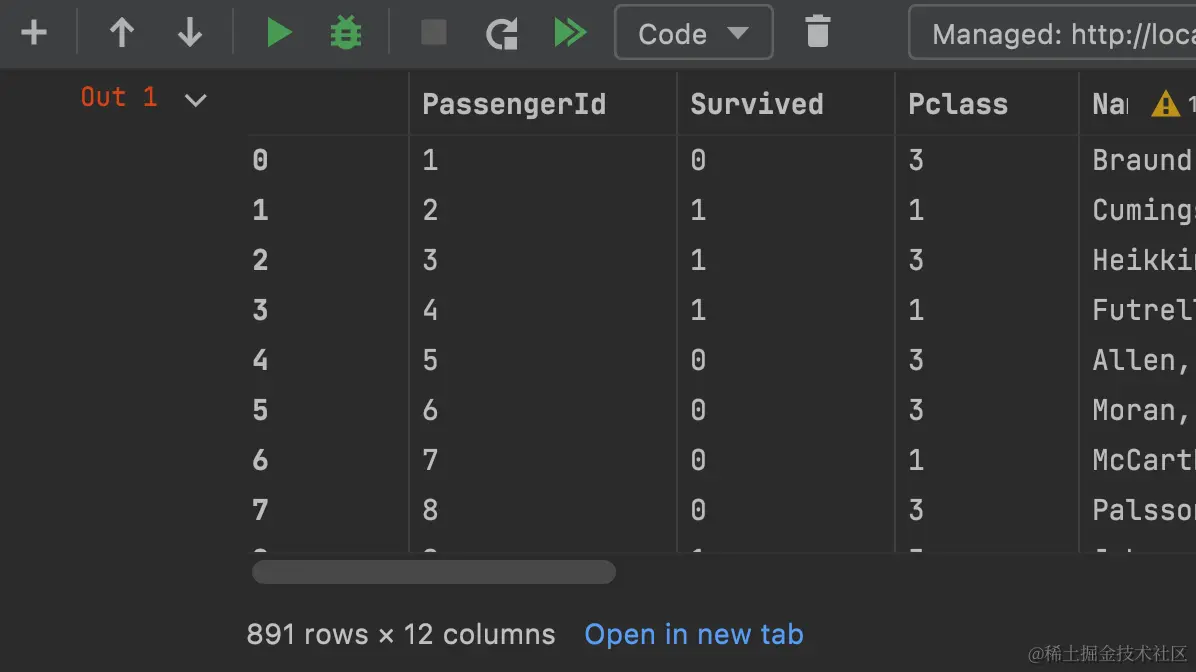1196x672 pixels.
Task: Open the Managed server selector
Action: click(1053, 33)
